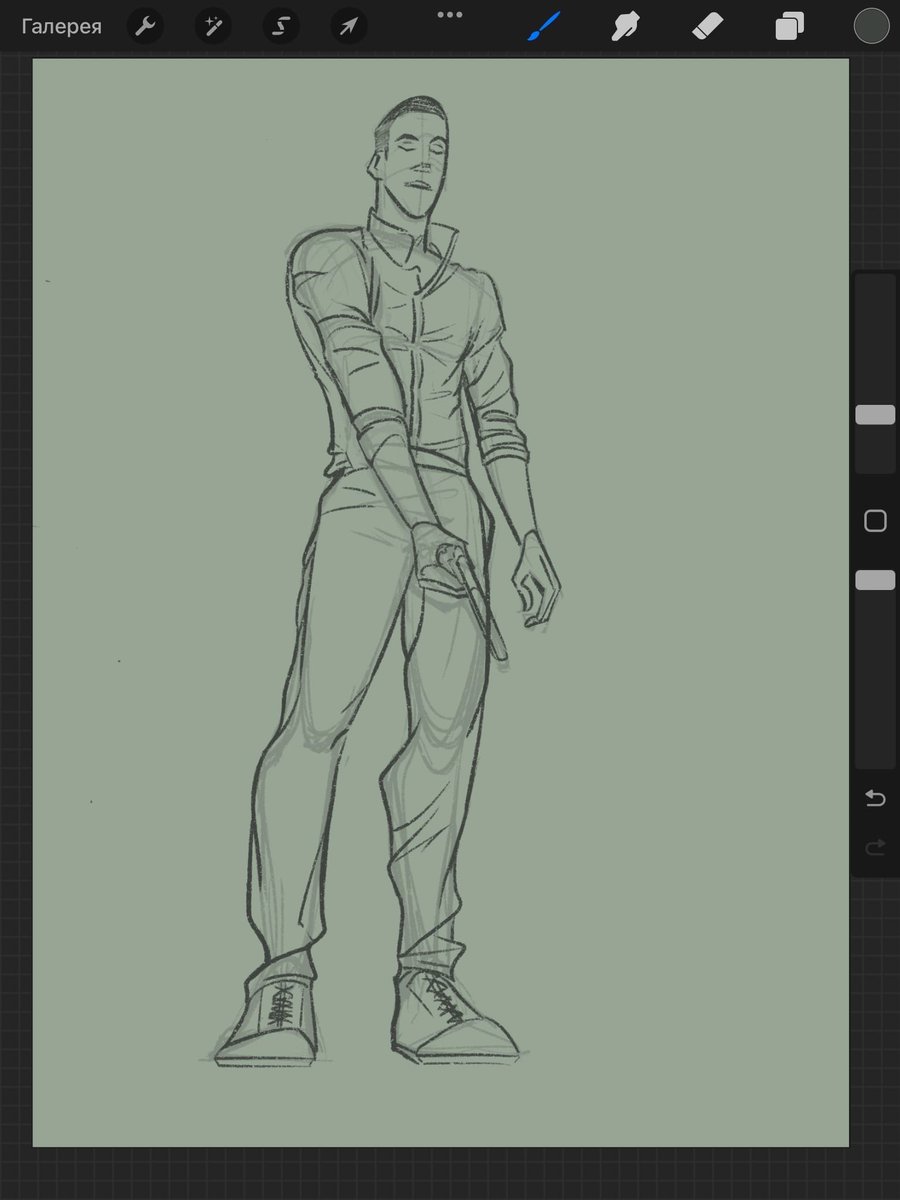Activate the Selection tool
This screenshot has width=900, height=1200.
point(281,27)
